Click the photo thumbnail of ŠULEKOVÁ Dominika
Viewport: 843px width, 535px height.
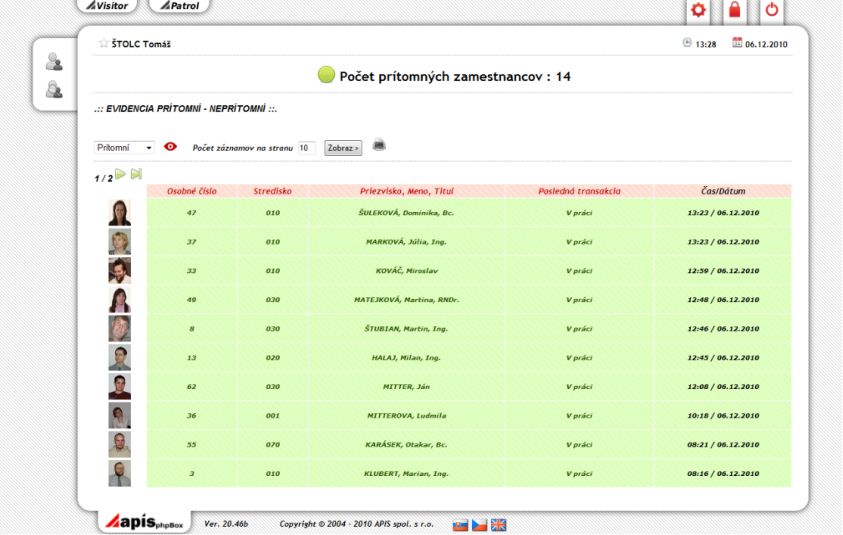119,213
